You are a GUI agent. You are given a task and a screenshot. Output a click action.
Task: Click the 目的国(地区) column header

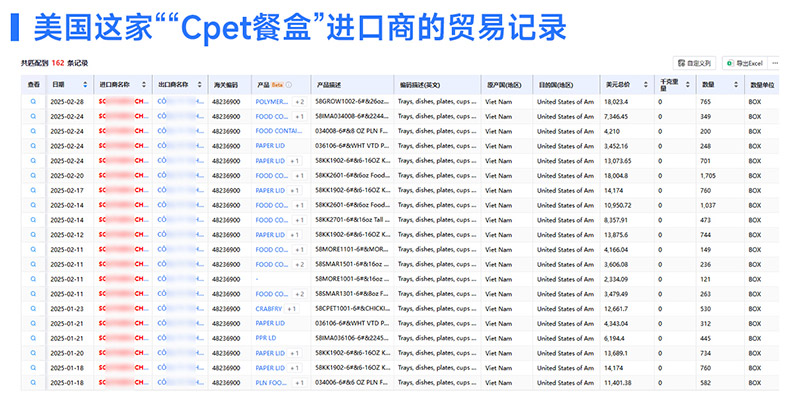click(556, 85)
